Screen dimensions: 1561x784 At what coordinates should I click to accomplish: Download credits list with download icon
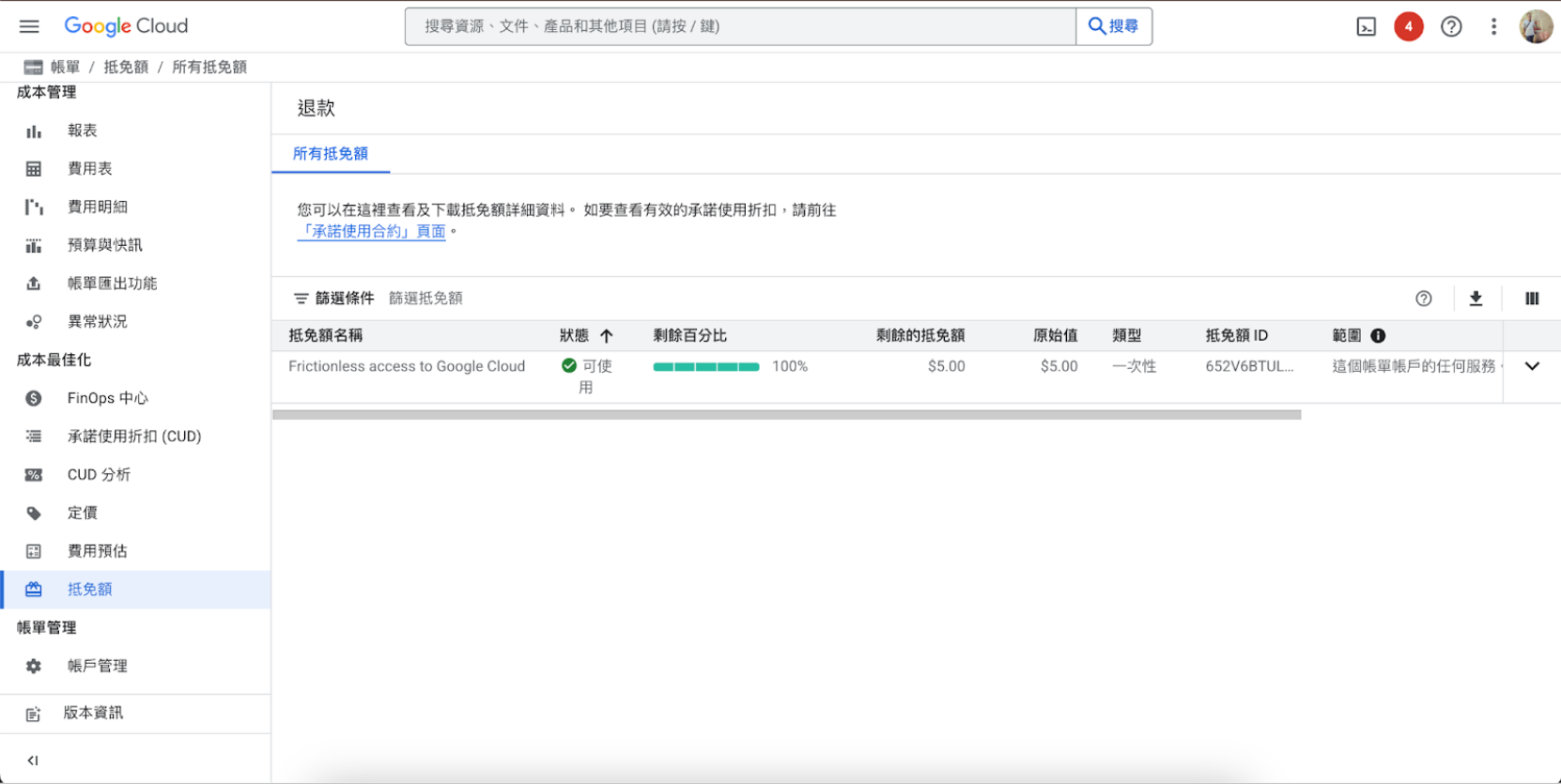[1476, 299]
